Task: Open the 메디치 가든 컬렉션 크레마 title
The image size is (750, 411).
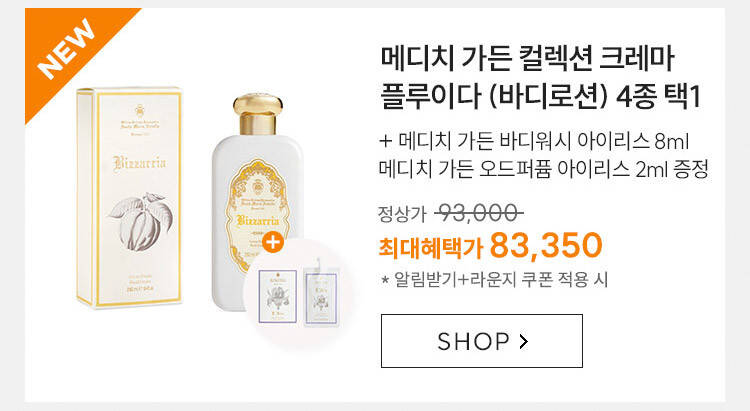Action: point(527,58)
